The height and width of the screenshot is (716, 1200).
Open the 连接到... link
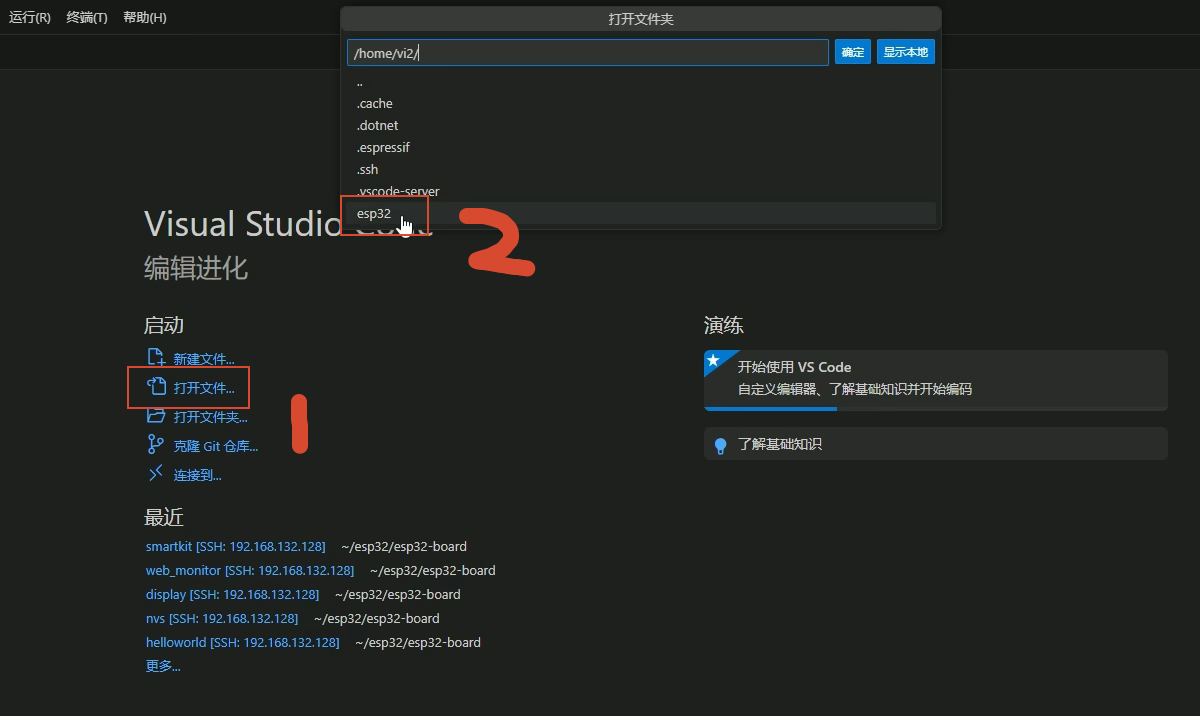coord(197,475)
